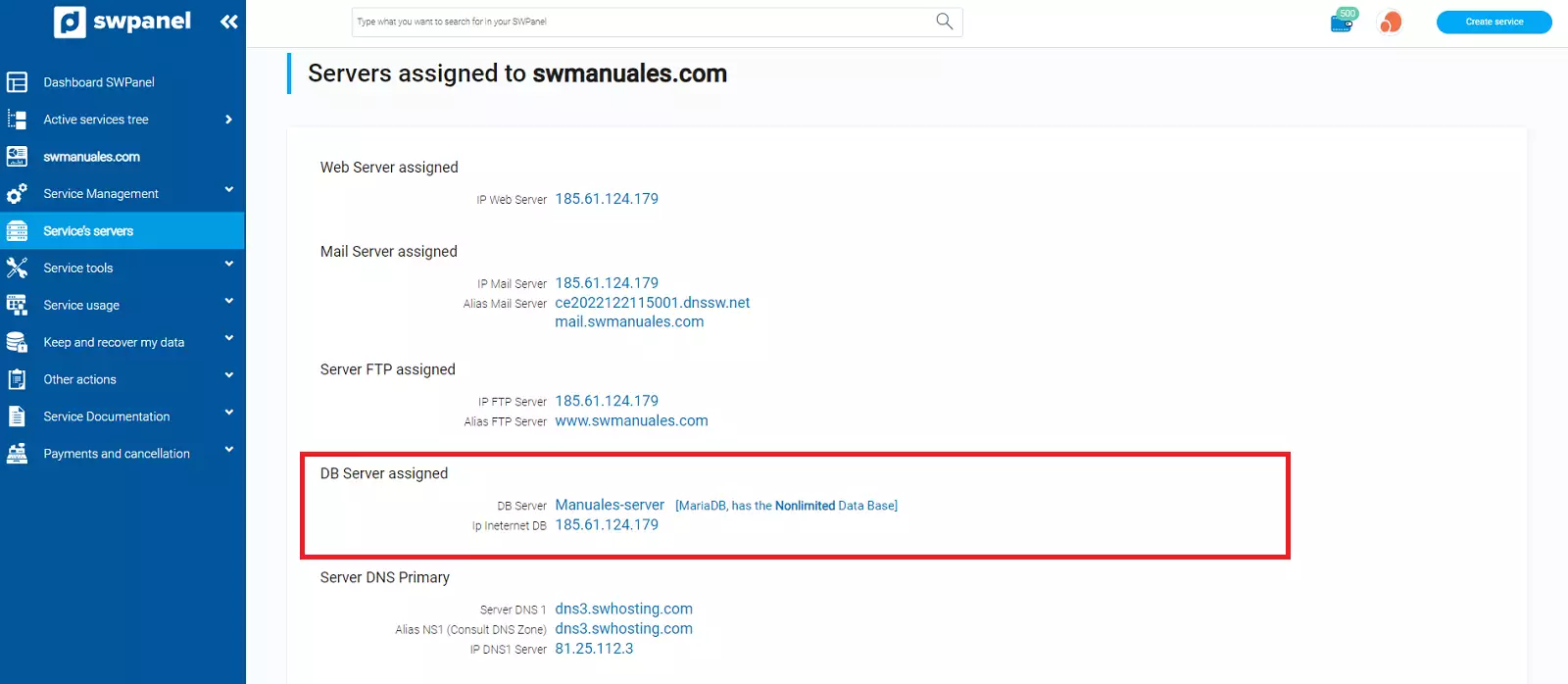Click the Service Management gears icon
This screenshot has height=684, width=1568.
point(17,194)
